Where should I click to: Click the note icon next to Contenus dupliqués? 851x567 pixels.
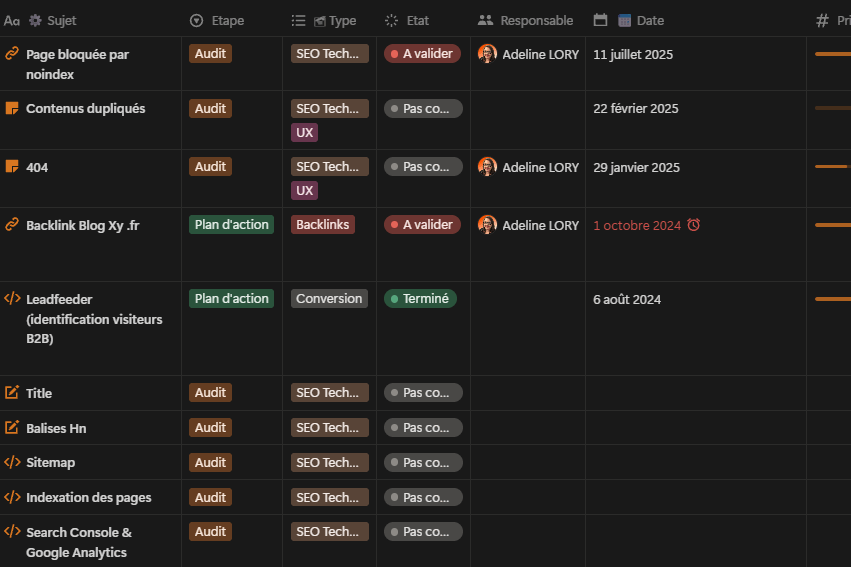point(12,108)
